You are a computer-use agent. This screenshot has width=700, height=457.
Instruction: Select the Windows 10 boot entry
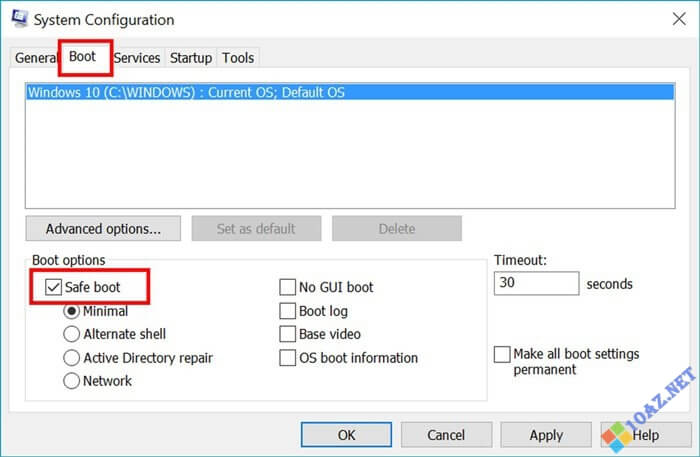pyautogui.click(x=186, y=92)
